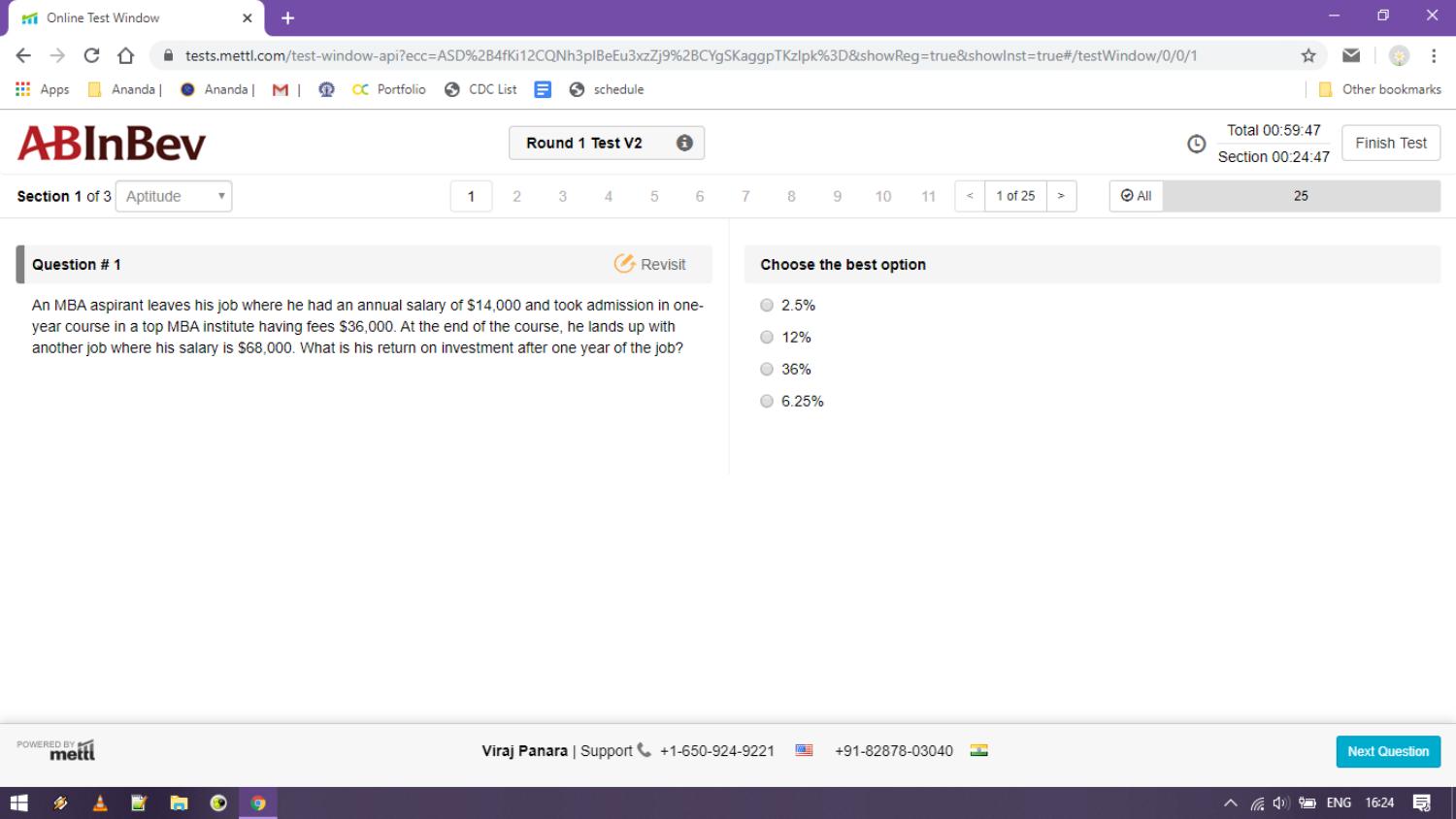The image size is (1456, 819).
Task: Click the phone icon next to Support
Action: pyautogui.click(x=642, y=750)
